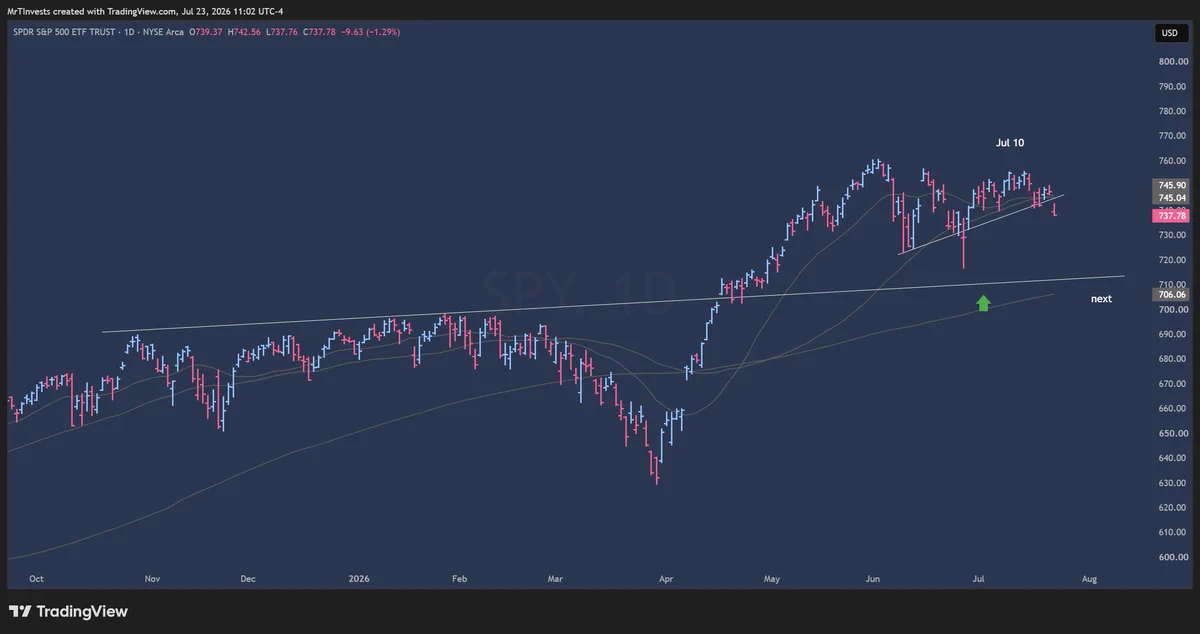The image size is (1200, 634).
Task: Click the Nov label on the time axis
Action: point(152,578)
